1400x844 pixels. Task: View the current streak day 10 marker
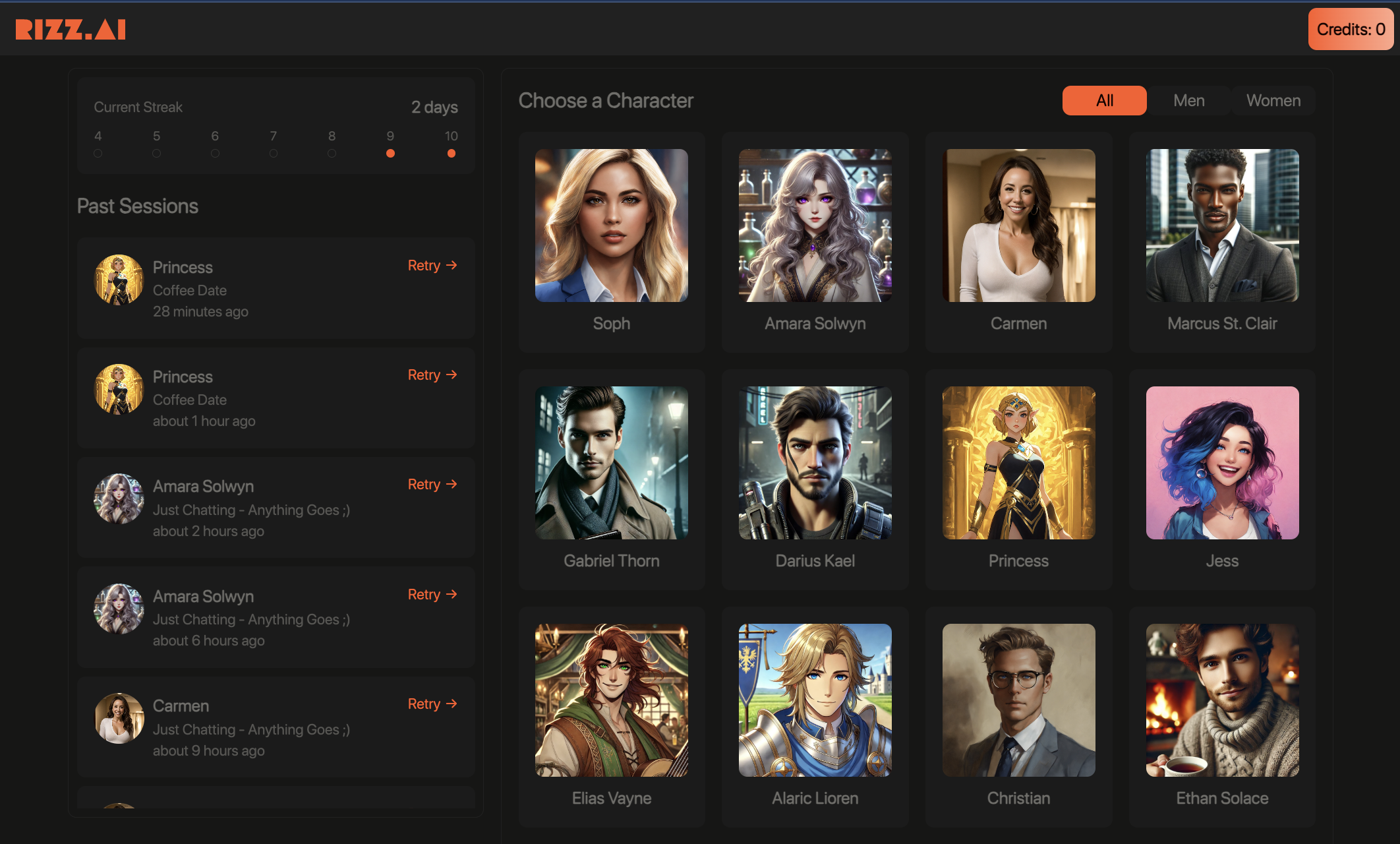tap(451, 152)
